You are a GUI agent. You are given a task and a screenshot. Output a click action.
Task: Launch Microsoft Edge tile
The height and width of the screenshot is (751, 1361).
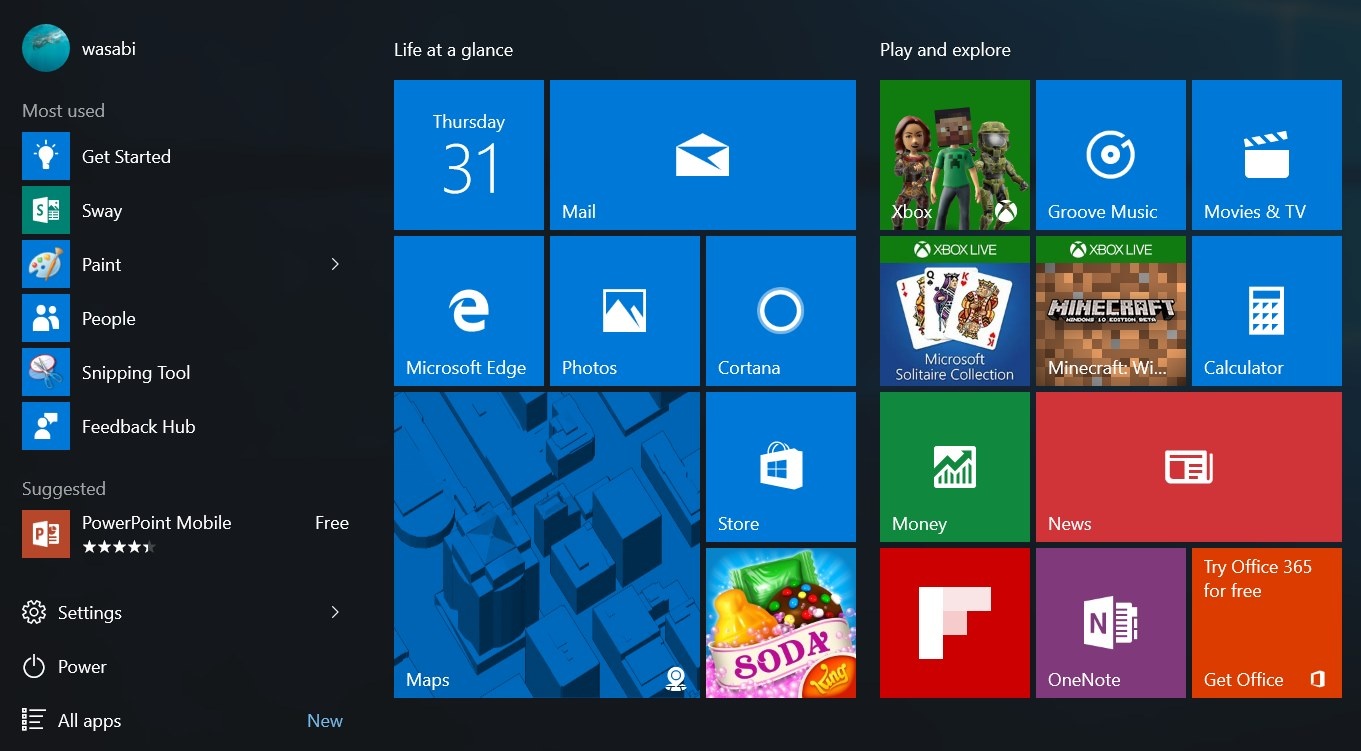click(469, 311)
